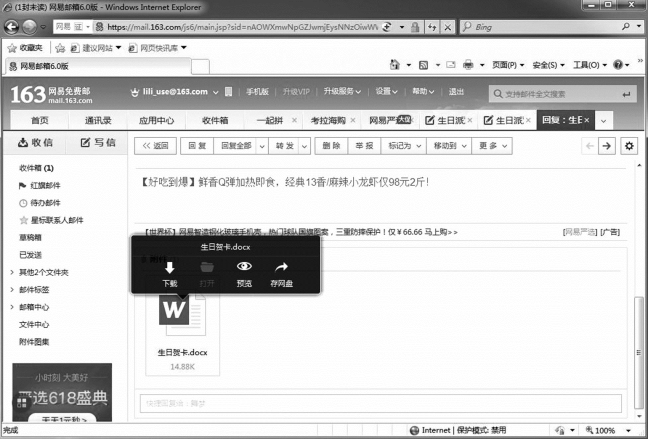Image resolution: width=648 pixels, height=439 pixels.
Task: Click the browser back arrow button
Action: [12, 27]
